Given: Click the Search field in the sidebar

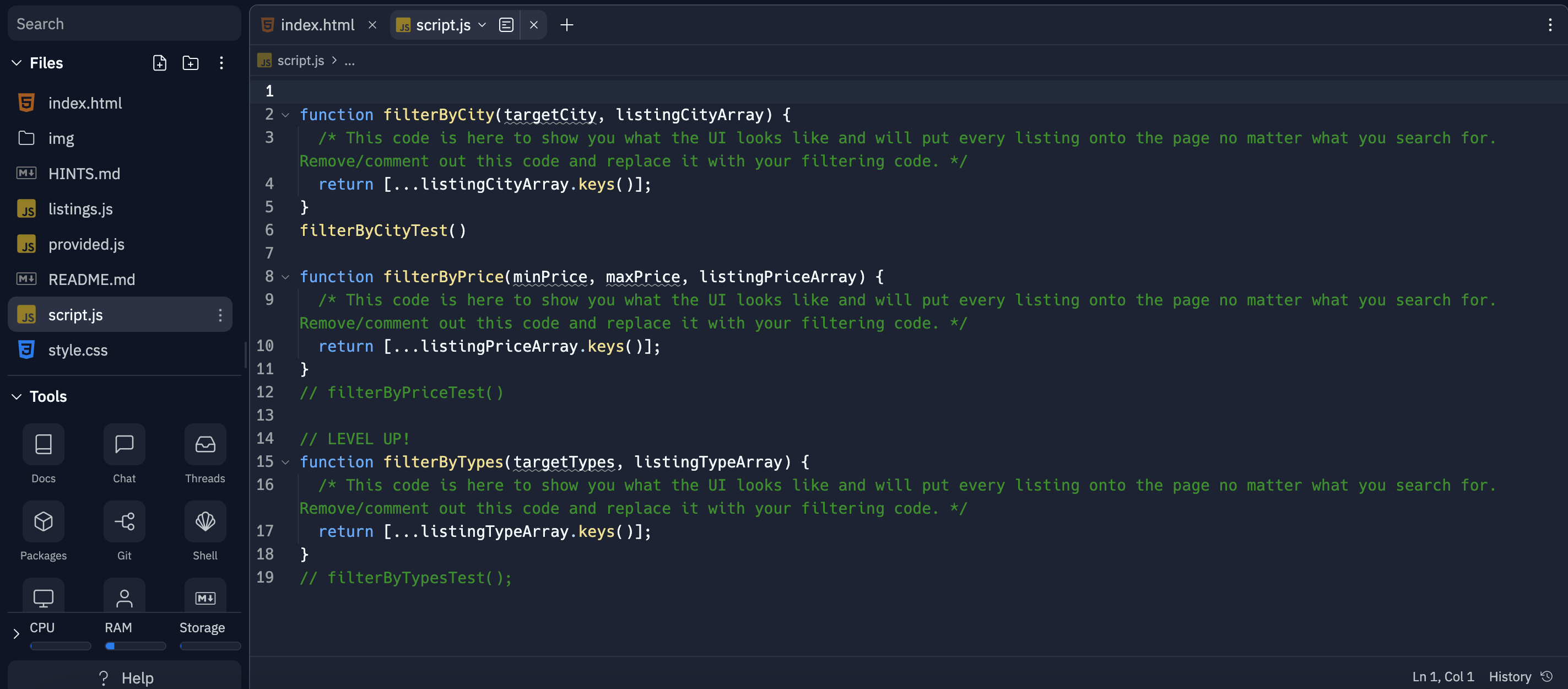Looking at the screenshot, I should pos(124,23).
